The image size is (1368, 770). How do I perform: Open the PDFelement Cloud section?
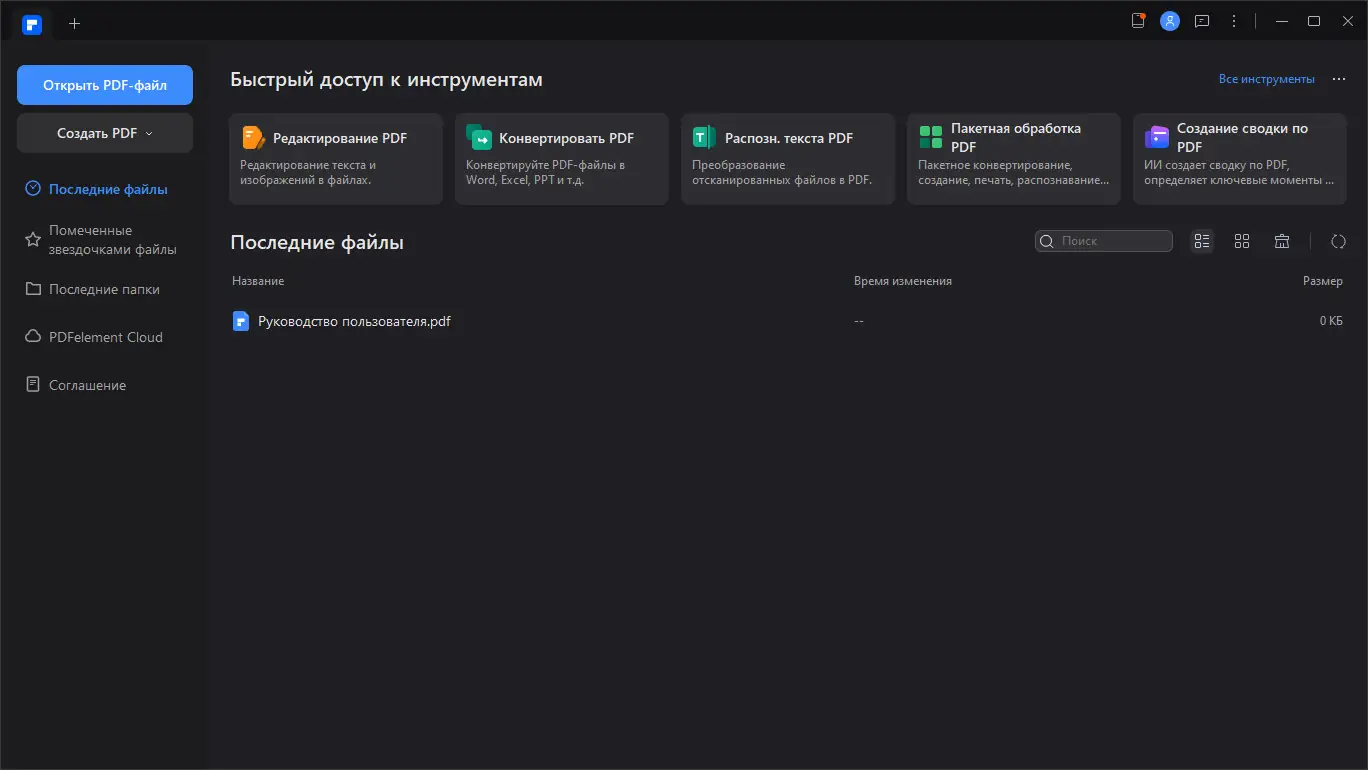coord(105,337)
